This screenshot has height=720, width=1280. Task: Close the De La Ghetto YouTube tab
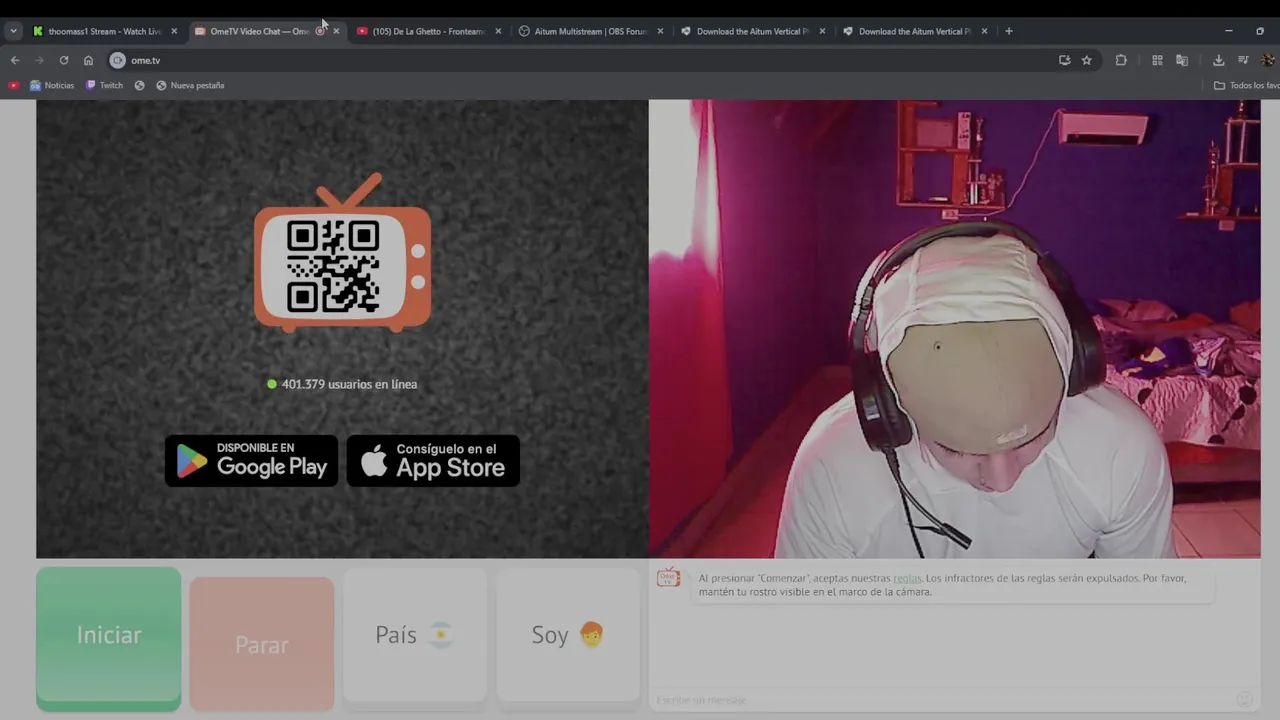coord(498,31)
